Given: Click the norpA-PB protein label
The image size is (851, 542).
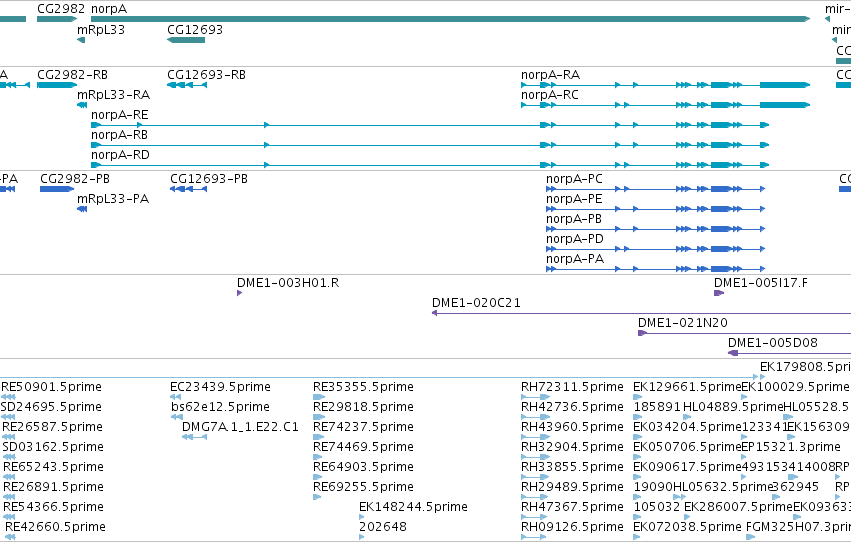Looking at the screenshot, I should (574, 219).
